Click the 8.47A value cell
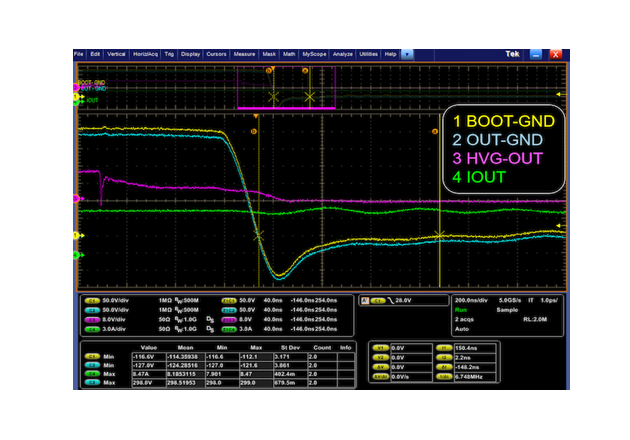Screen dimensions: 630x440 click(x=149, y=374)
